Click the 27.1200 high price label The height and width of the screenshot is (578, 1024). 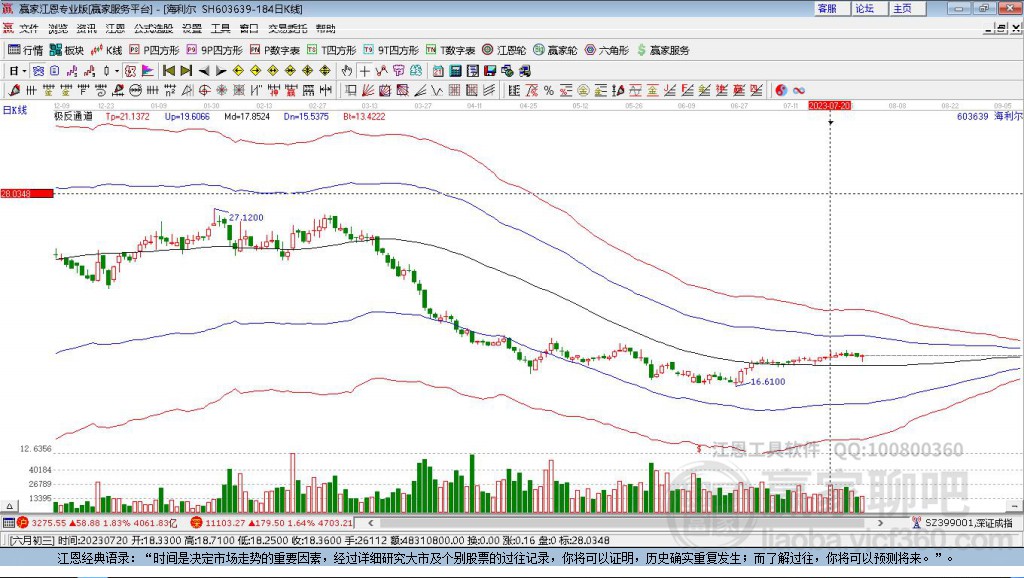(x=246, y=217)
